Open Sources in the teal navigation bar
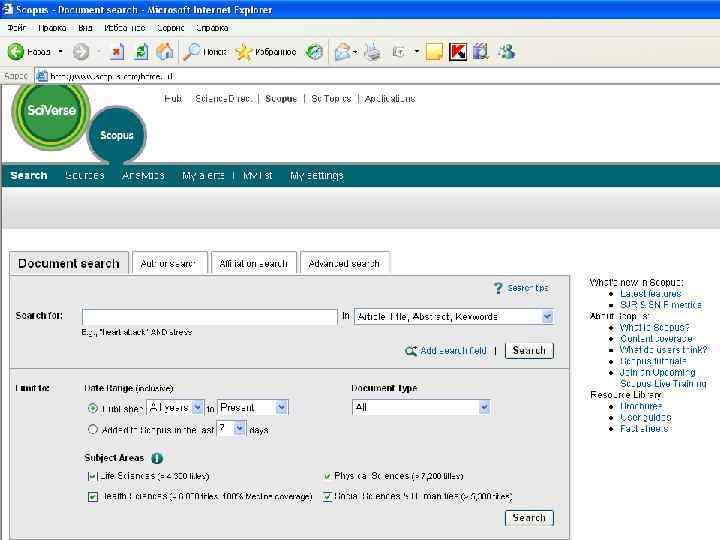Image resolution: width=720 pixels, height=540 pixels. (x=85, y=175)
